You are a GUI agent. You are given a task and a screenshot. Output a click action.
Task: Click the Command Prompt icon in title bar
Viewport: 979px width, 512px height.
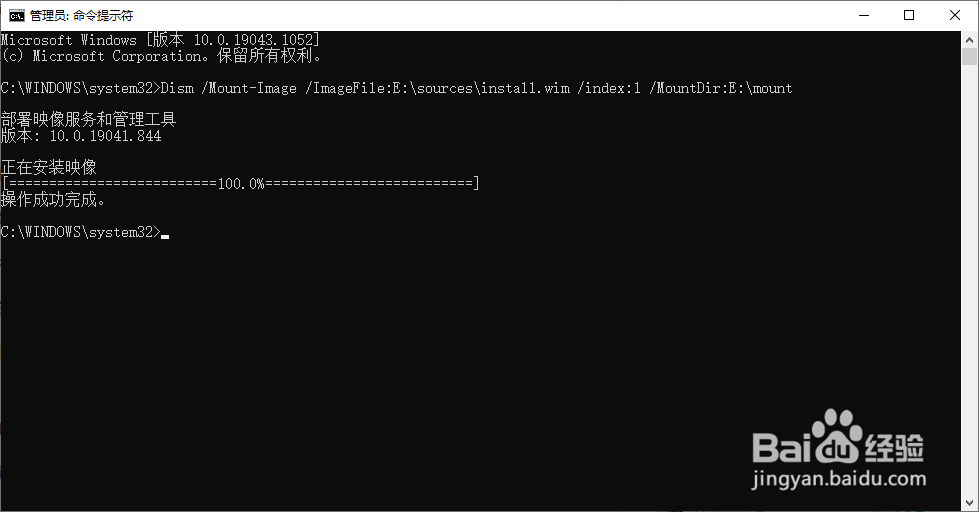click(16, 16)
